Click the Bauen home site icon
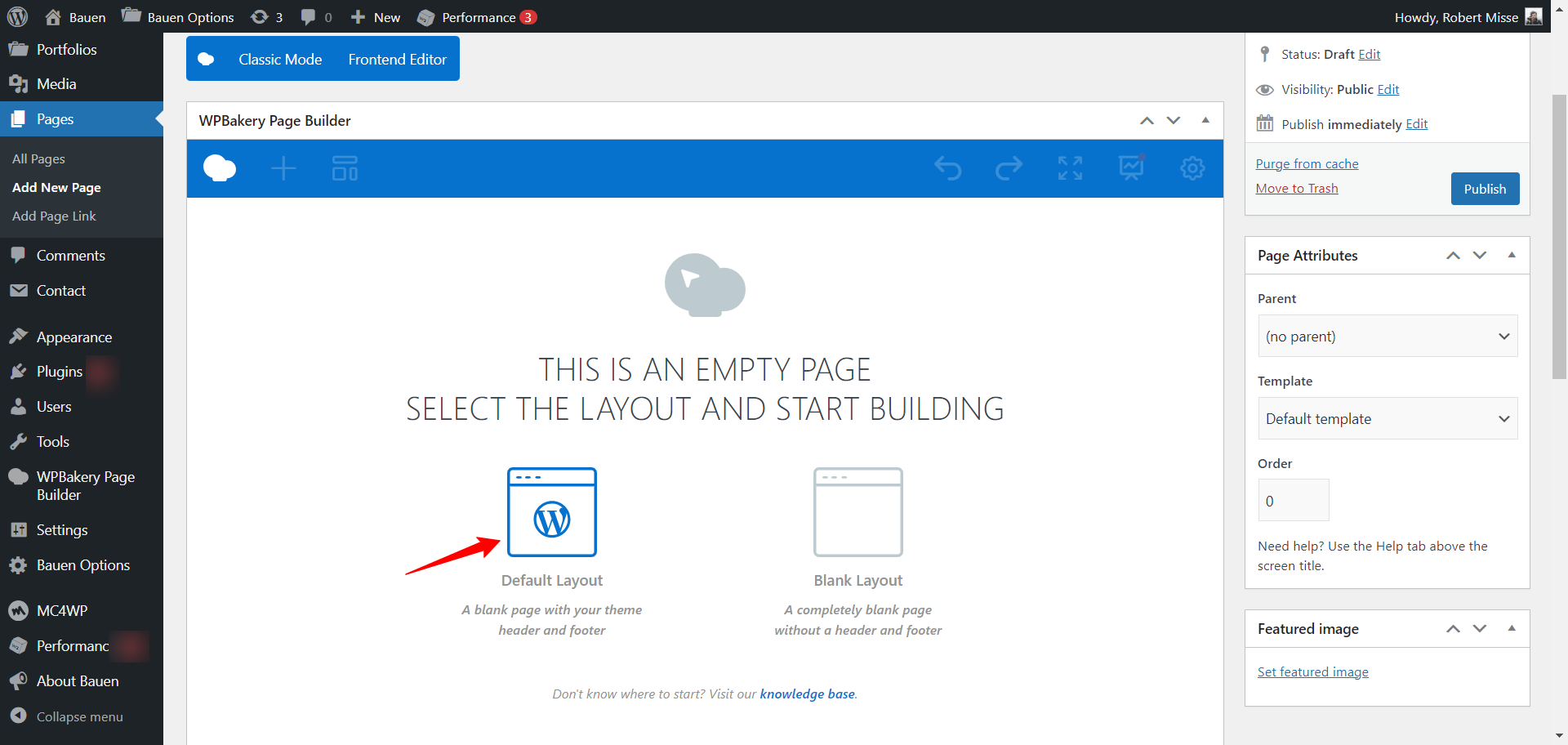Image resolution: width=1568 pixels, height=745 pixels. [x=53, y=17]
